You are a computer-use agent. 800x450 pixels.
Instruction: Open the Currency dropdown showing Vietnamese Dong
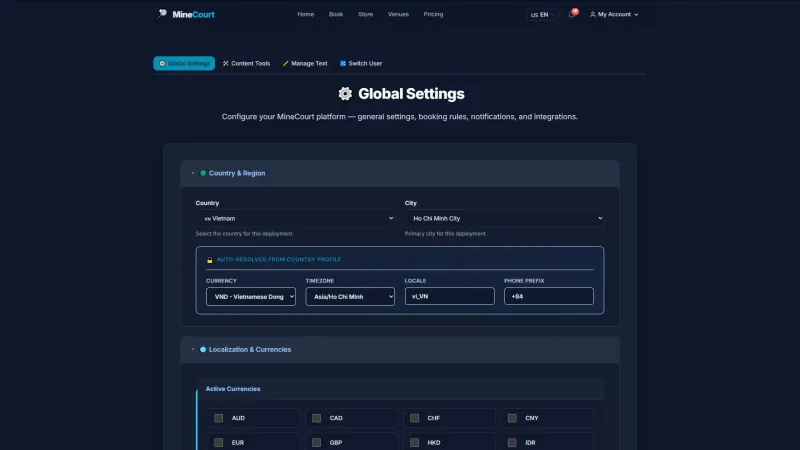251,296
